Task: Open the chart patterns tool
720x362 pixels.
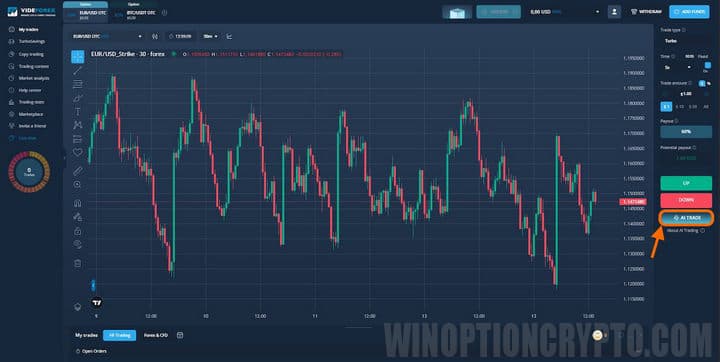Action: 78,125
